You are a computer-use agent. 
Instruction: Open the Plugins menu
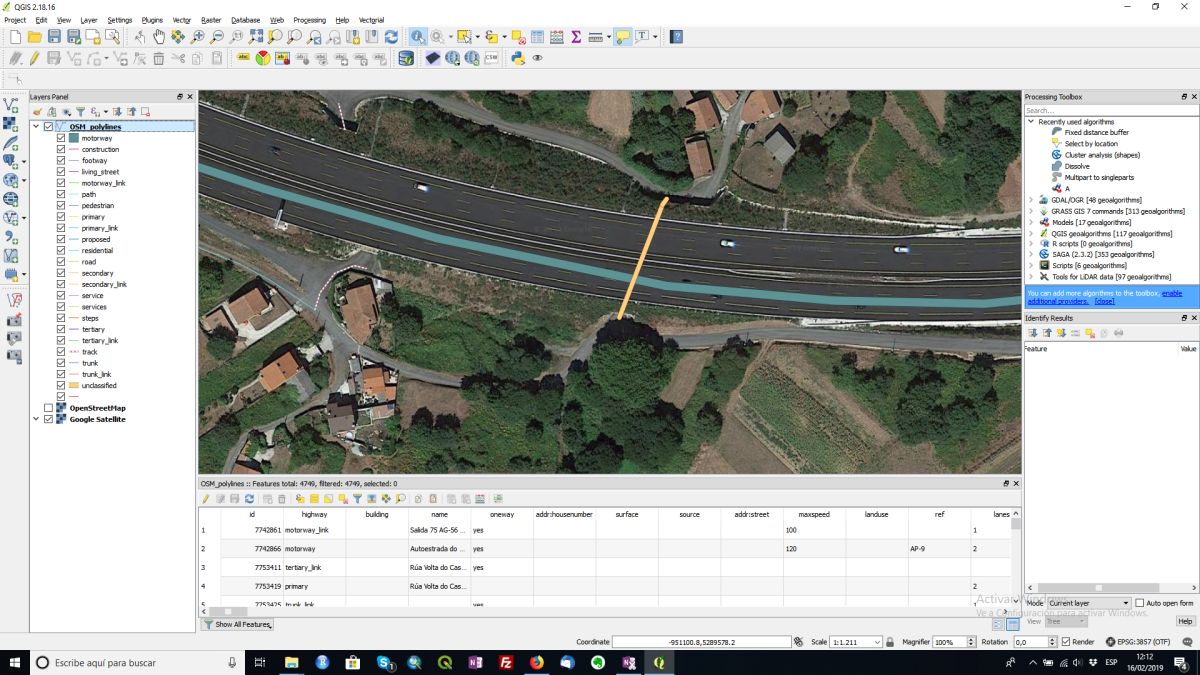pos(152,20)
